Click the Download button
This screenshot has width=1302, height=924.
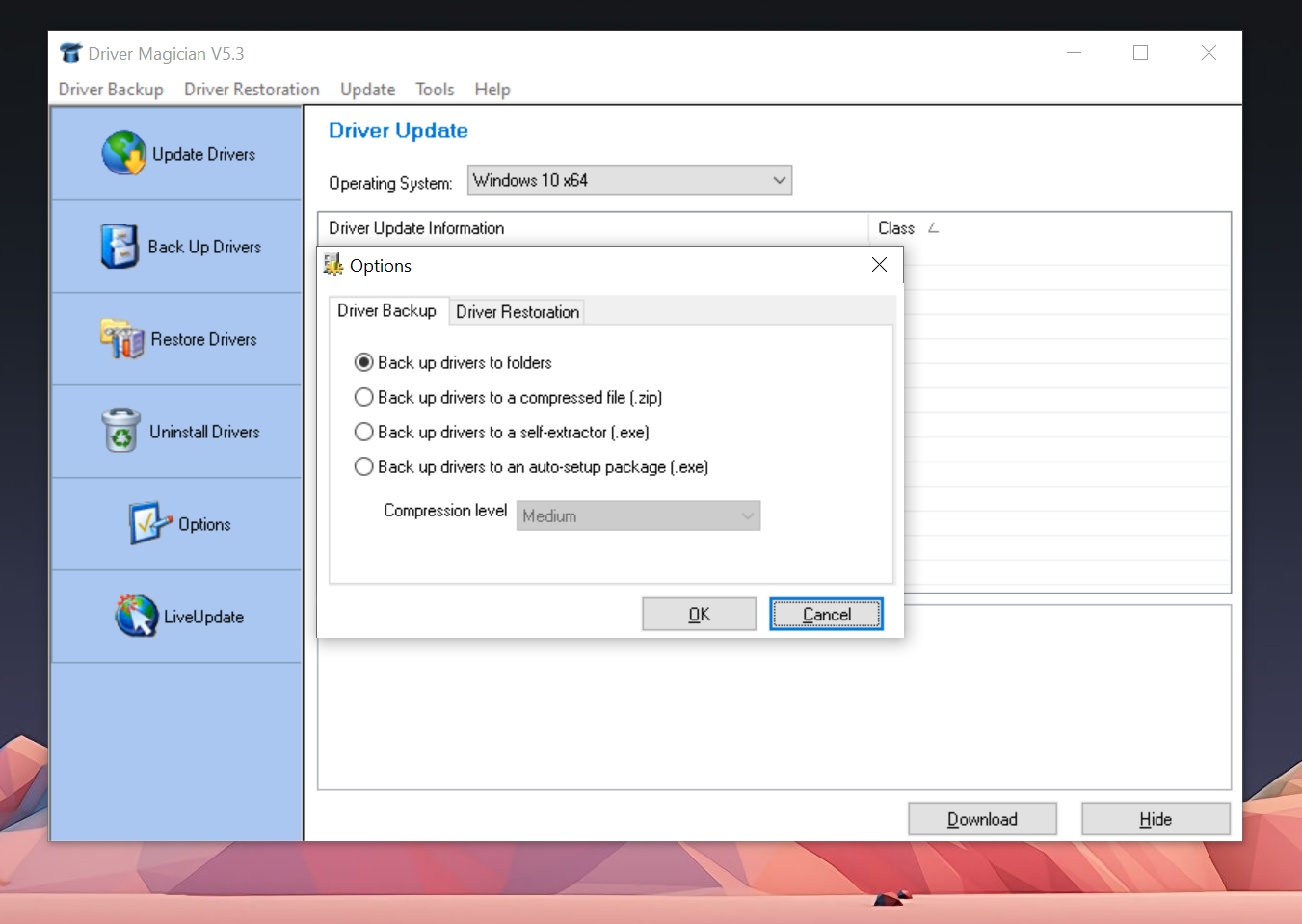click(982, 819)
